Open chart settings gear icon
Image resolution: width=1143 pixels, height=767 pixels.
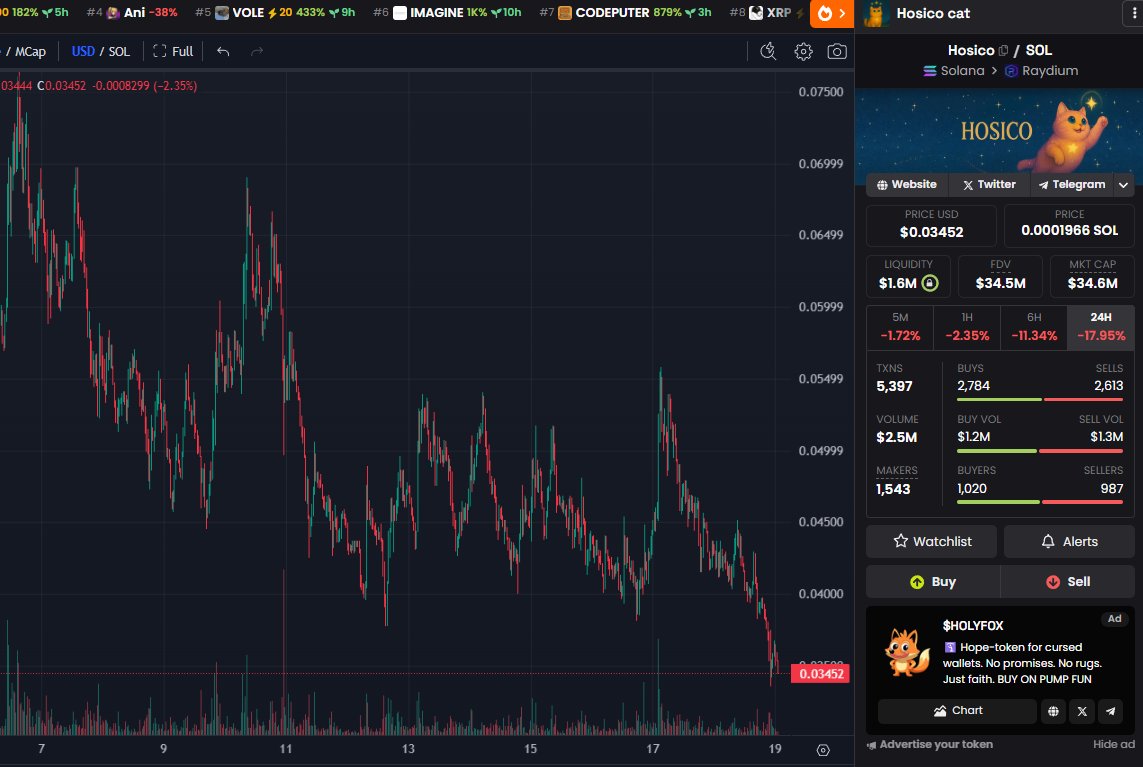[x=803, y=51]
